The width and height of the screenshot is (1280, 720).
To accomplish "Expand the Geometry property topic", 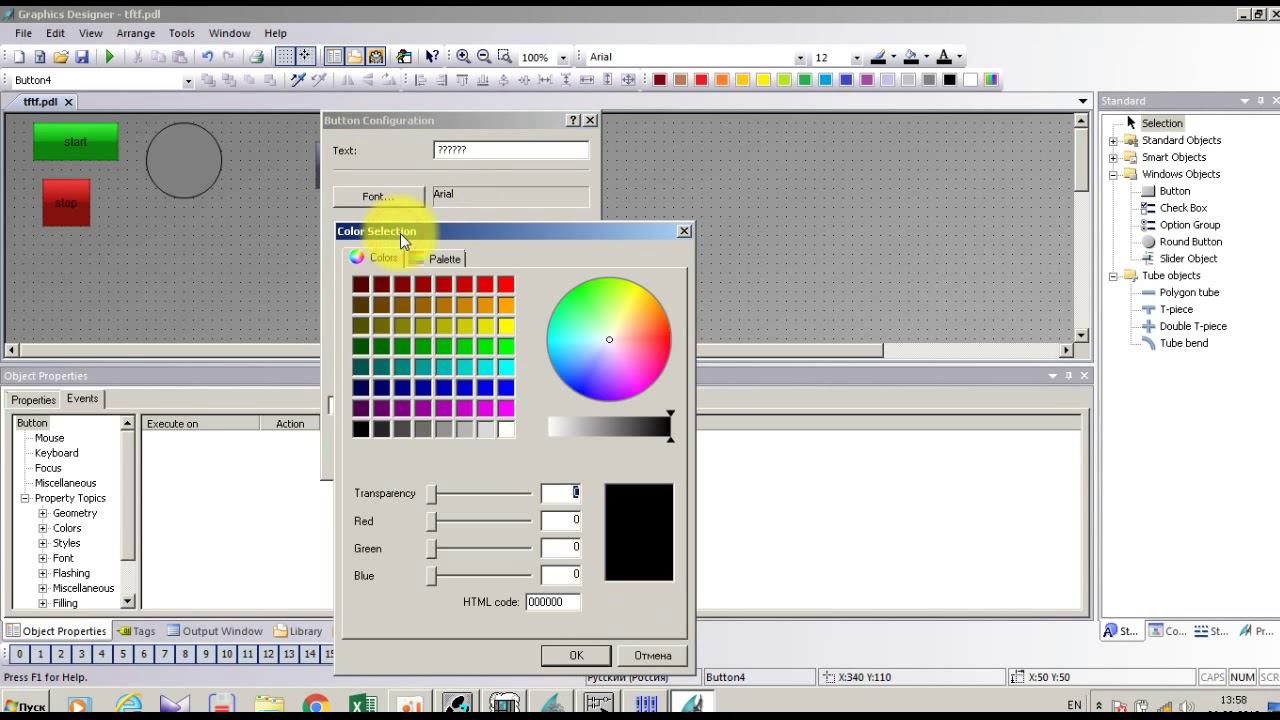I will click(x=43, y=513).
